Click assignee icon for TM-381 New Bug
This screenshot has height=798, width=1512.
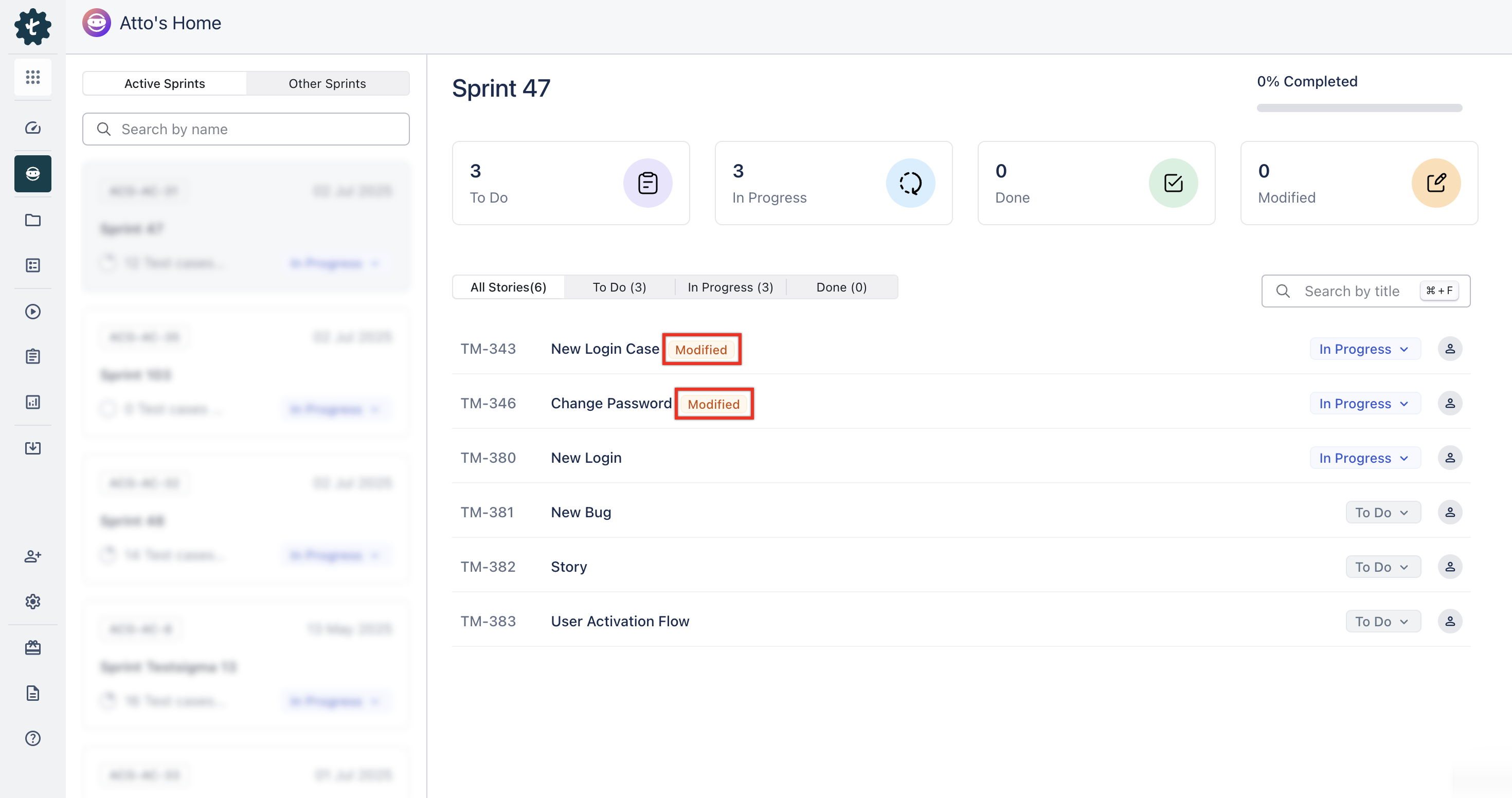tap(1449, 512)
